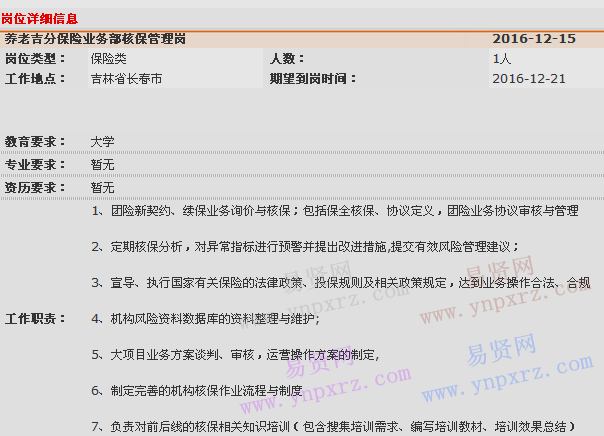Viewport: 604px width, 436px height.
Task: Click '暂无' next to 资历要求
Action: click(x=102, y=188)
